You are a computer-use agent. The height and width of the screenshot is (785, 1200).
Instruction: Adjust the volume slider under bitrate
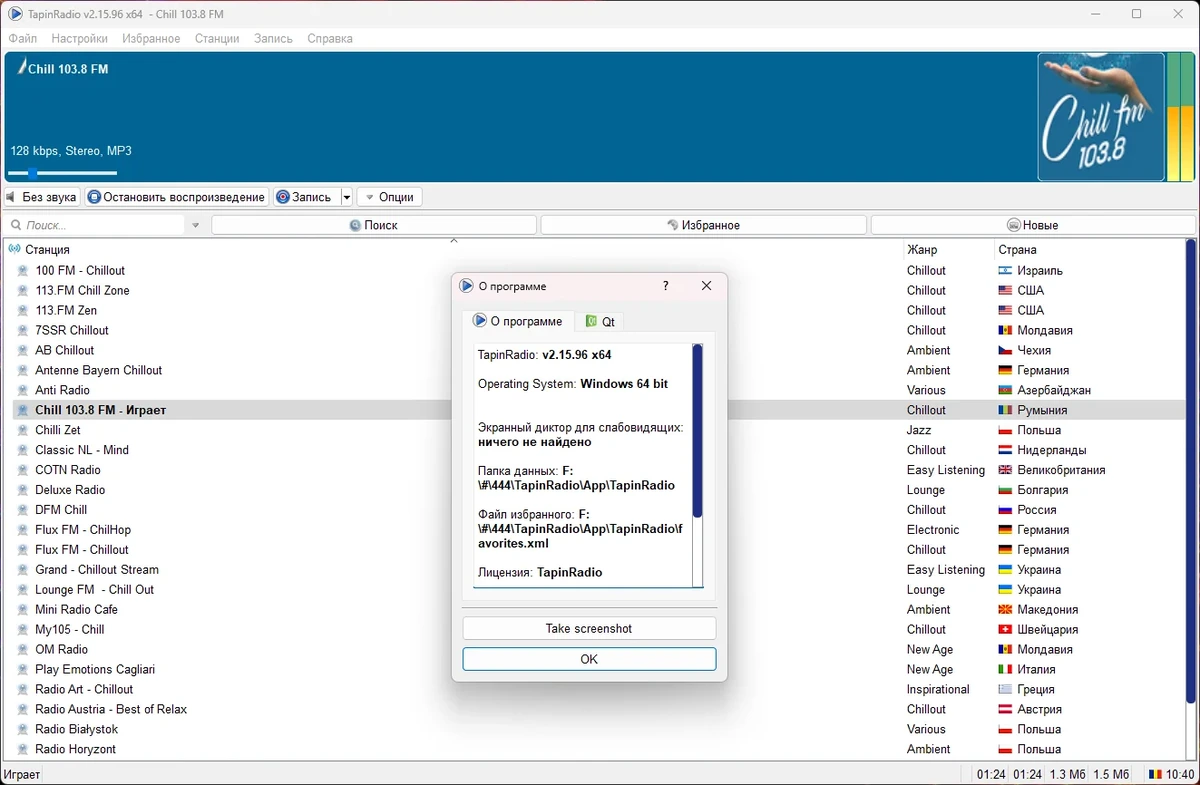pos(63,173)
